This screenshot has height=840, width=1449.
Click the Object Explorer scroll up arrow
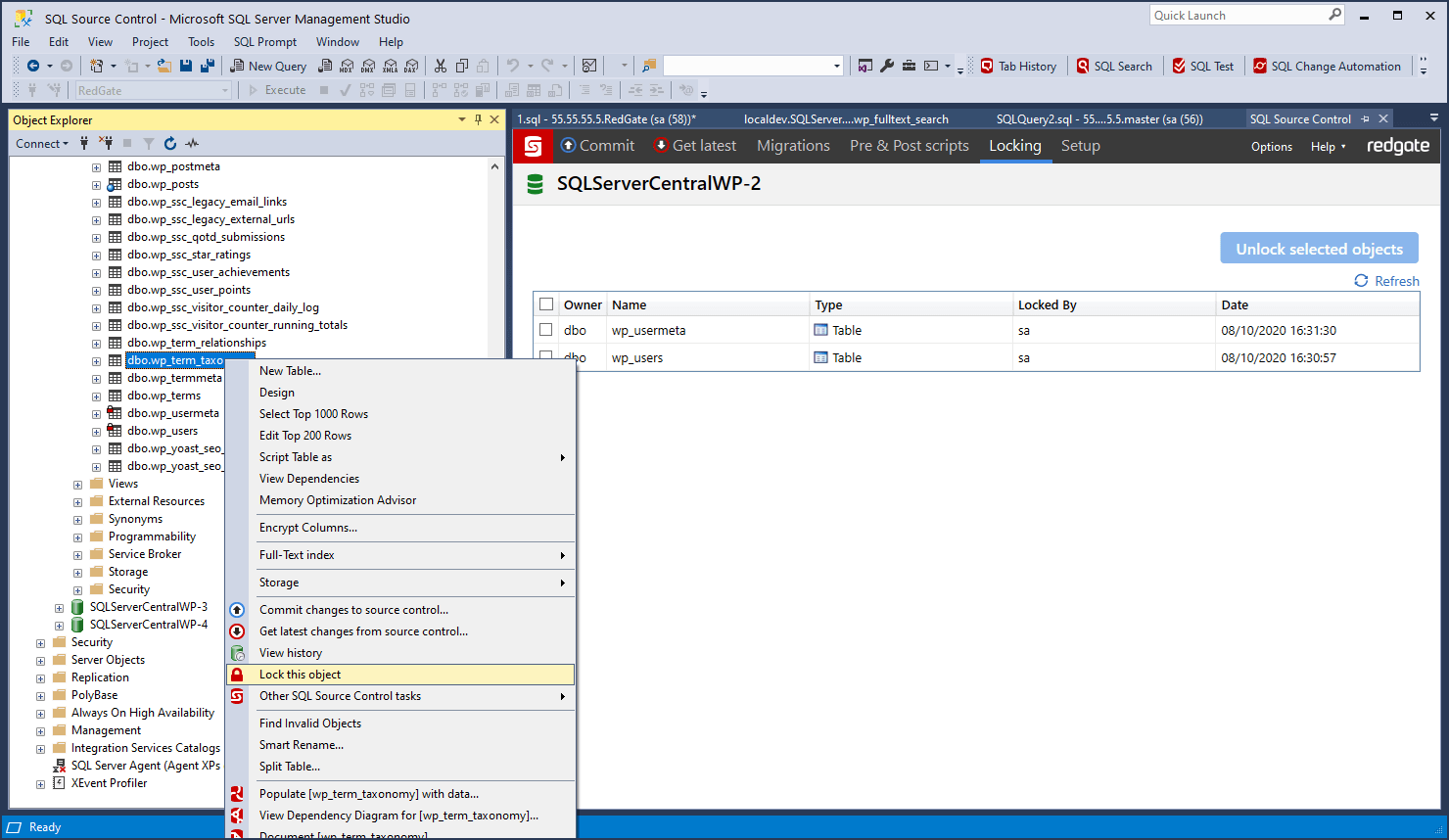tap(494, 166)
